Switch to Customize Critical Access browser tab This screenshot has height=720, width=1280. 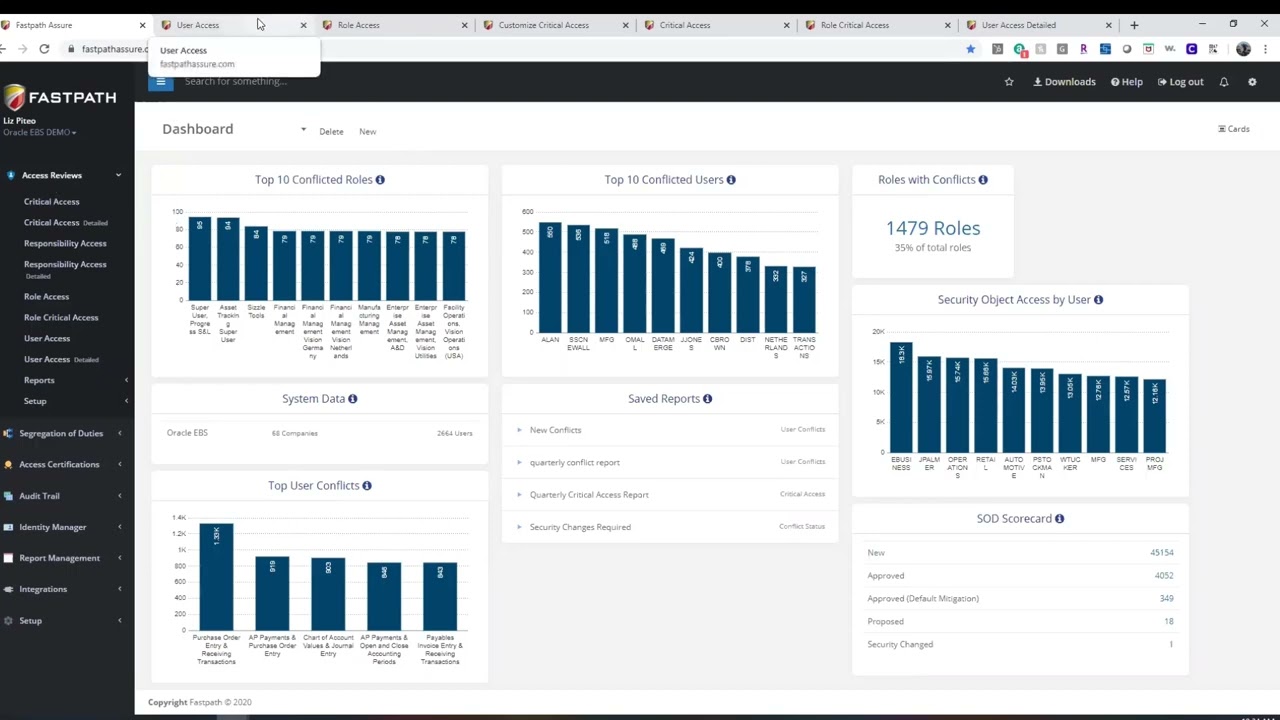click(544, 25)
